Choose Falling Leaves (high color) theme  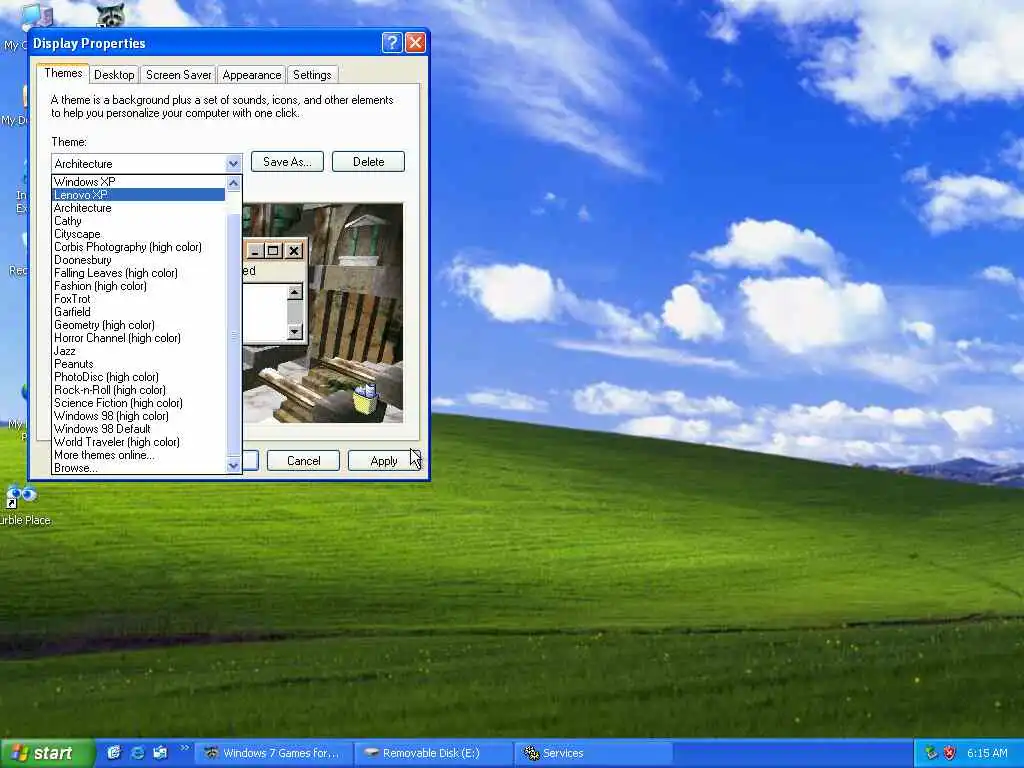(x=138, y=273)
